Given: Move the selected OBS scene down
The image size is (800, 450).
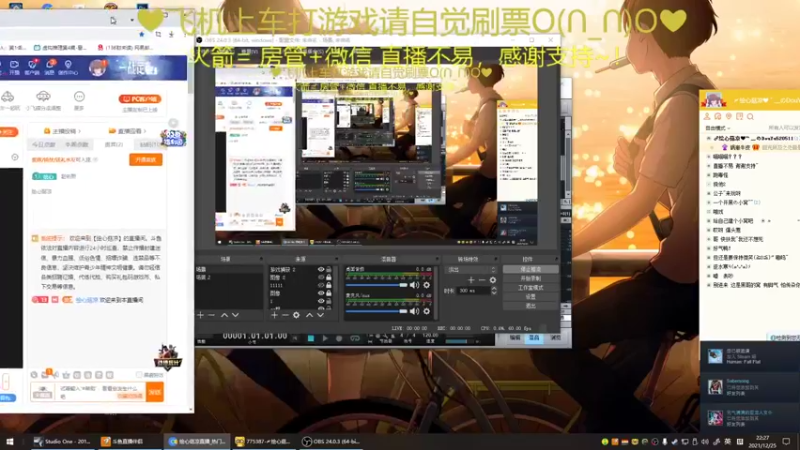Looking at the screenshot, I should [x=235, y=315].
